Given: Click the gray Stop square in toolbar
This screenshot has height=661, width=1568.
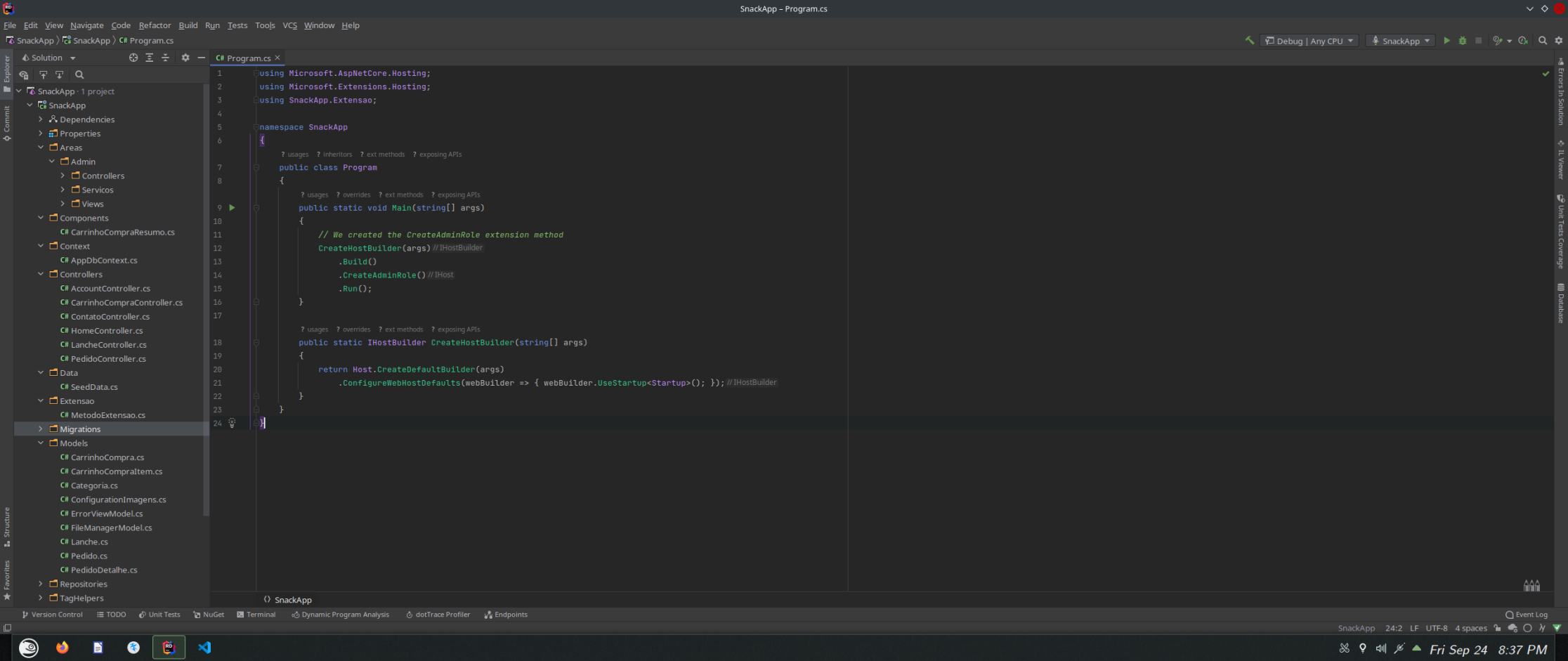Looking at the screenshot, I should click(x=1478, y=41).
